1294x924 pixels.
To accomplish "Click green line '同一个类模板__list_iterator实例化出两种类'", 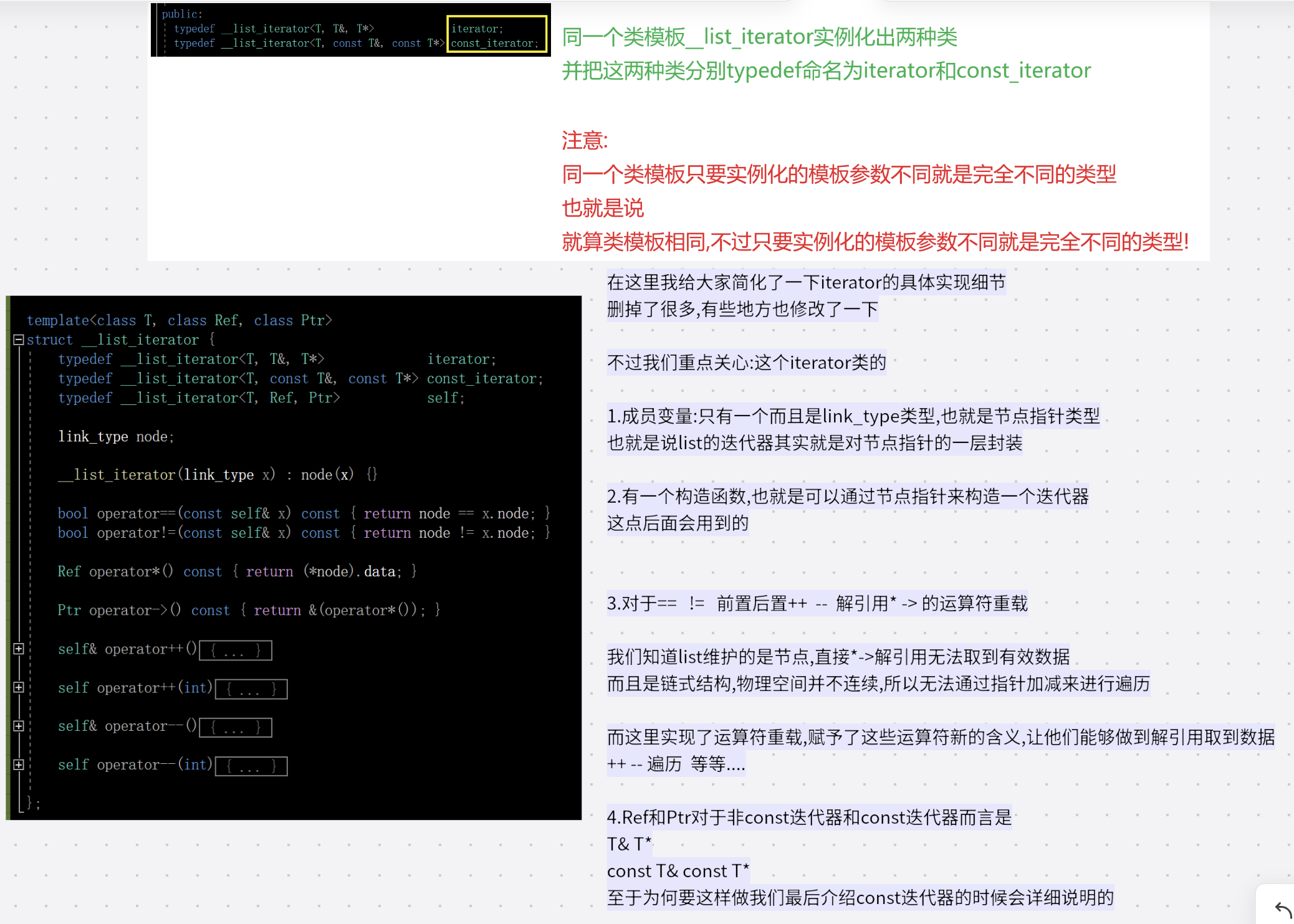I will pyautogui.click(x=759, y=37).
